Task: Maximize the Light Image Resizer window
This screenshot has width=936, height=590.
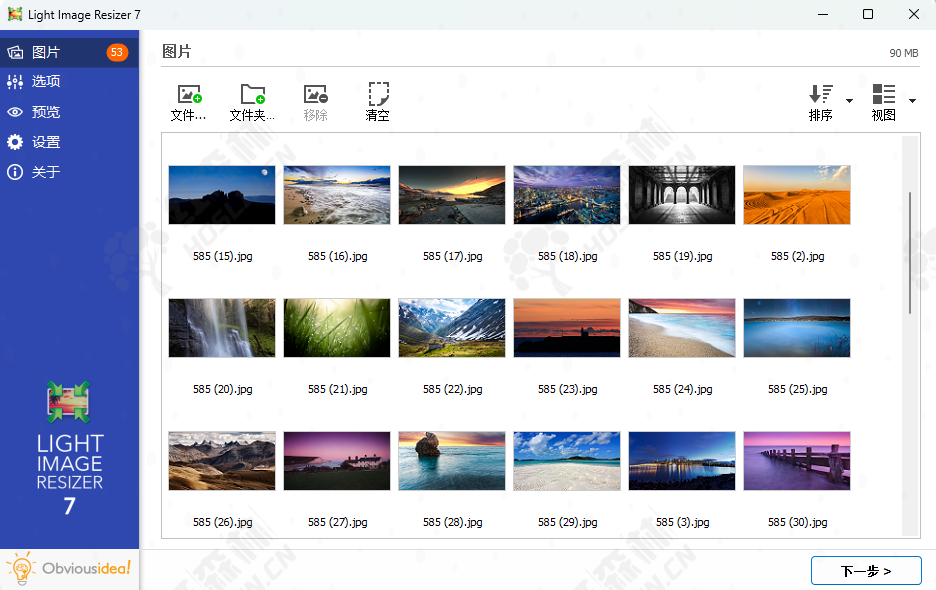Action: click(x=868, y=14)
